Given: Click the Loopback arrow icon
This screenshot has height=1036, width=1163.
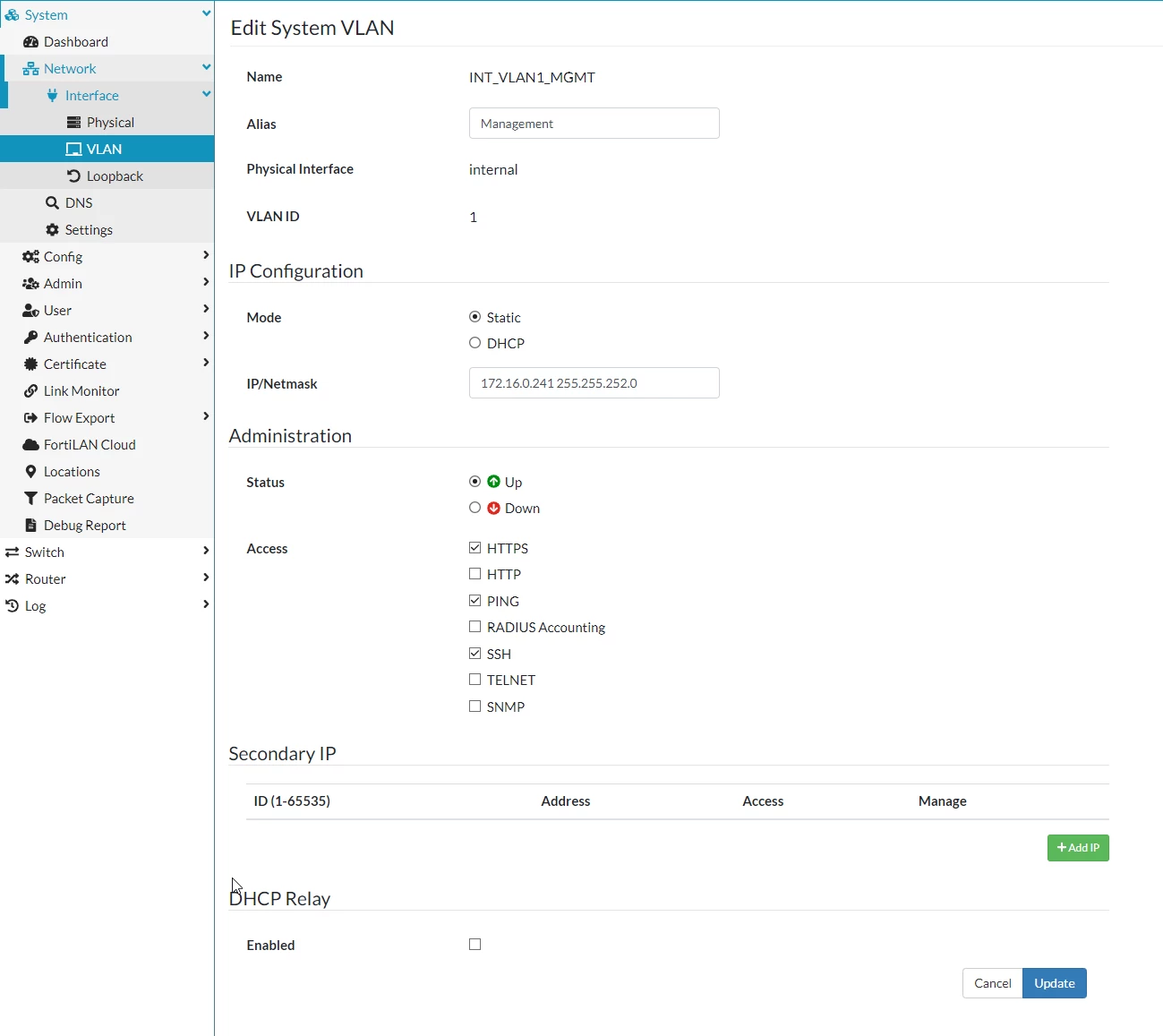Looking at the screenshot, I should click(x=73, y=176).
